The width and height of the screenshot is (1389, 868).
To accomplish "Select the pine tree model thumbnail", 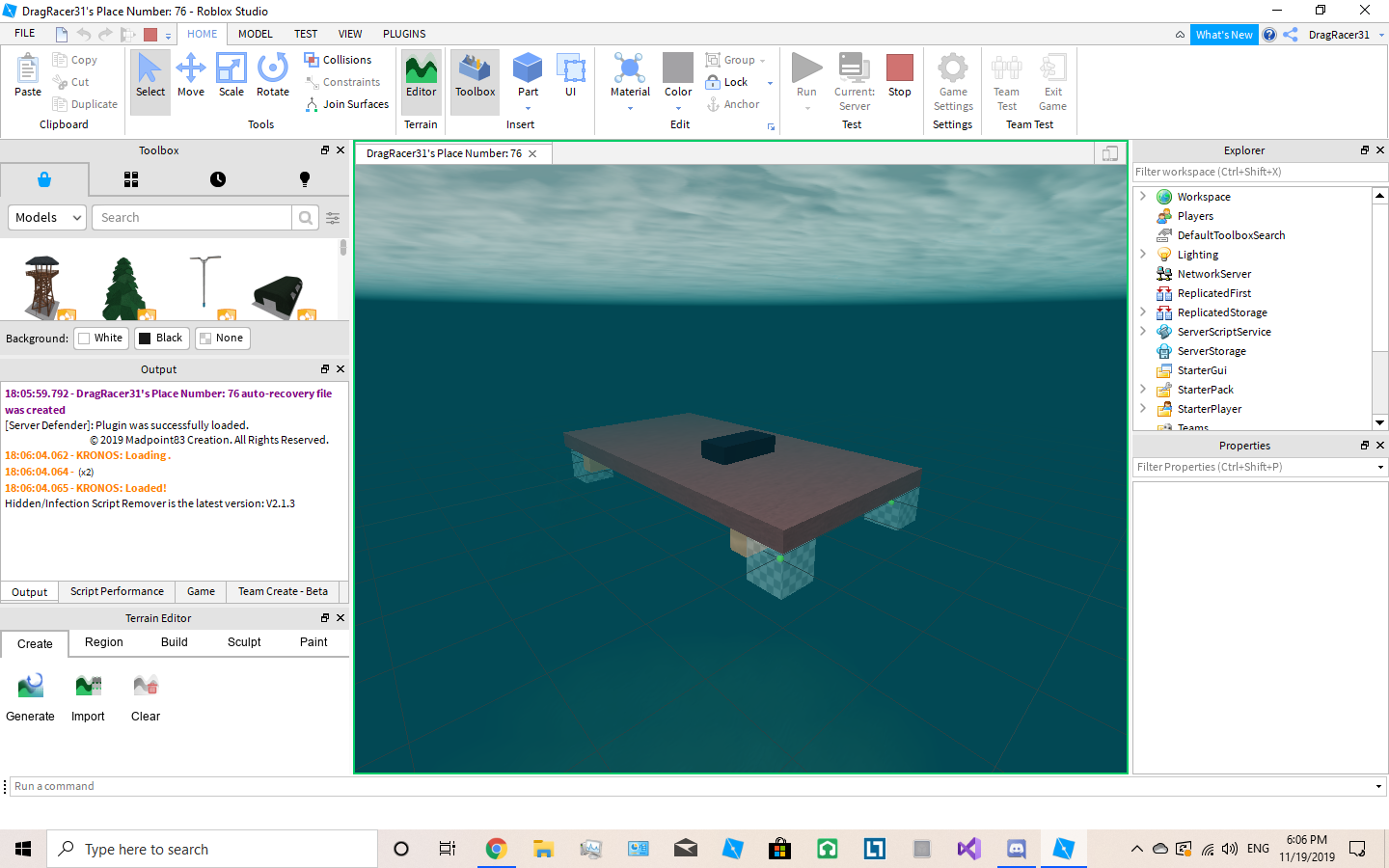I will click(x=125, y=286).
